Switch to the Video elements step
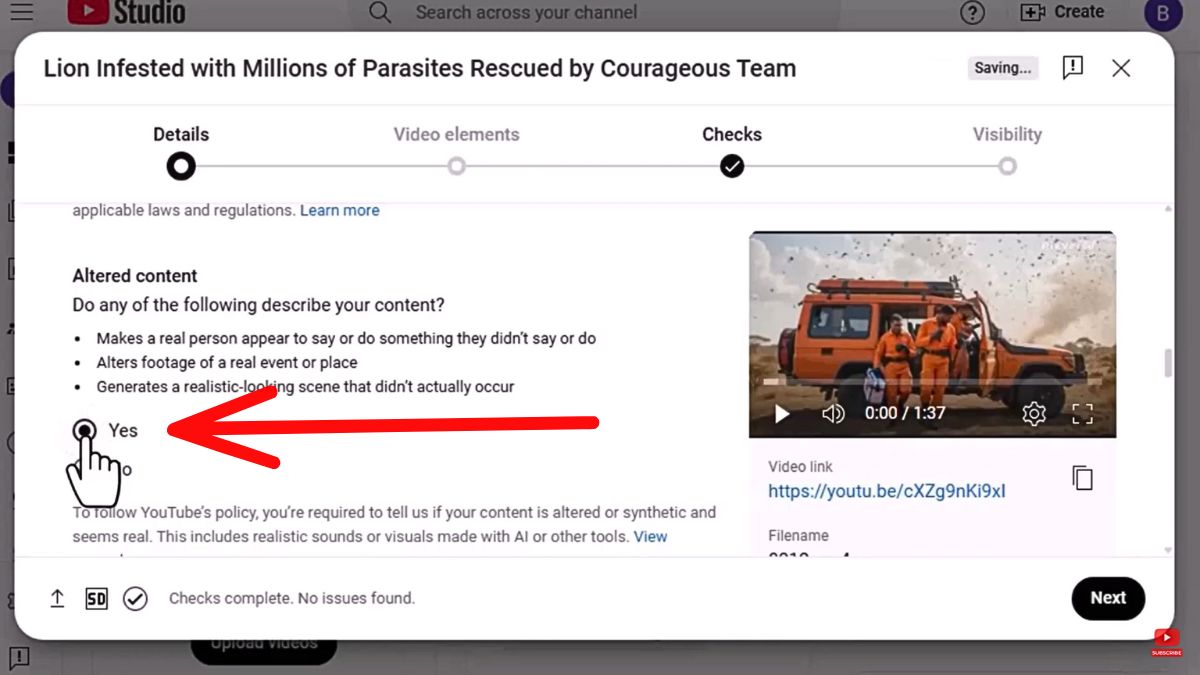This screenshot has width=1200, height=675. point(456,150)
